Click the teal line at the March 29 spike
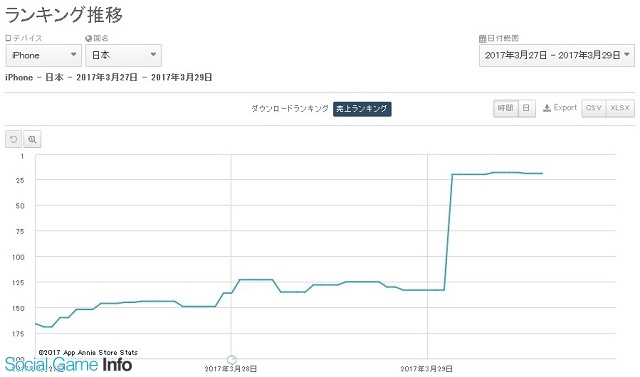The height and width of the screenshot is (377, 640). [448, 233]
